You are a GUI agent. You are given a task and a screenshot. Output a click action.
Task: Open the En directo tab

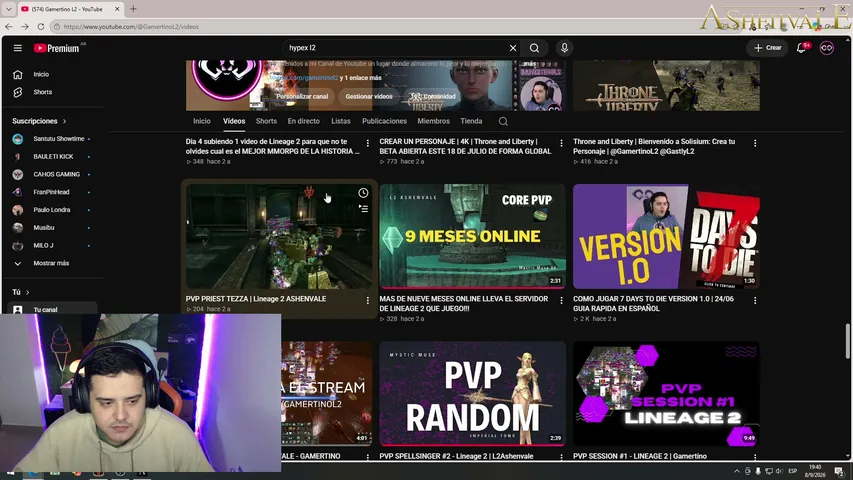click(304, 121)
